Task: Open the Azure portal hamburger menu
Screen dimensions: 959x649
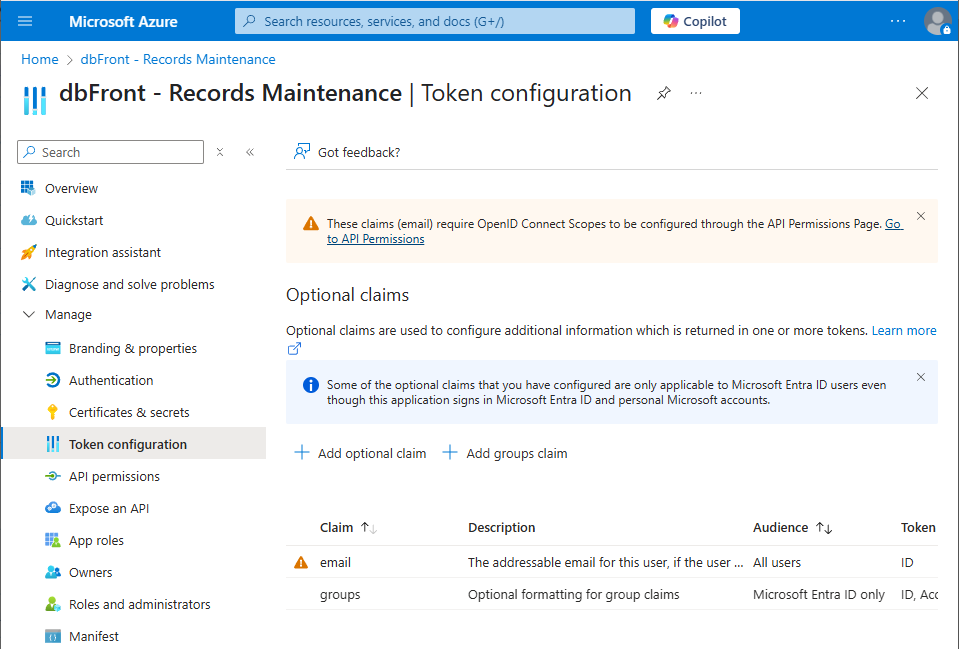Action: coord(25,21)
